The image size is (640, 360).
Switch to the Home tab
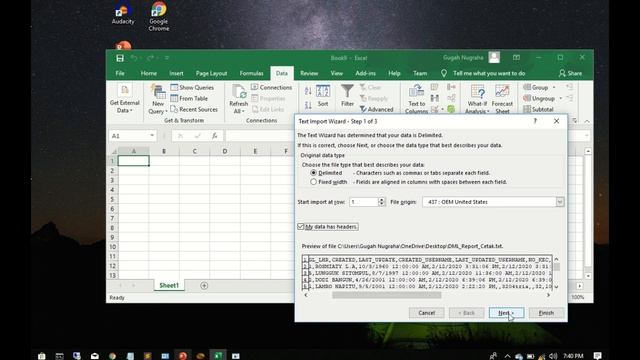[149, 73]
